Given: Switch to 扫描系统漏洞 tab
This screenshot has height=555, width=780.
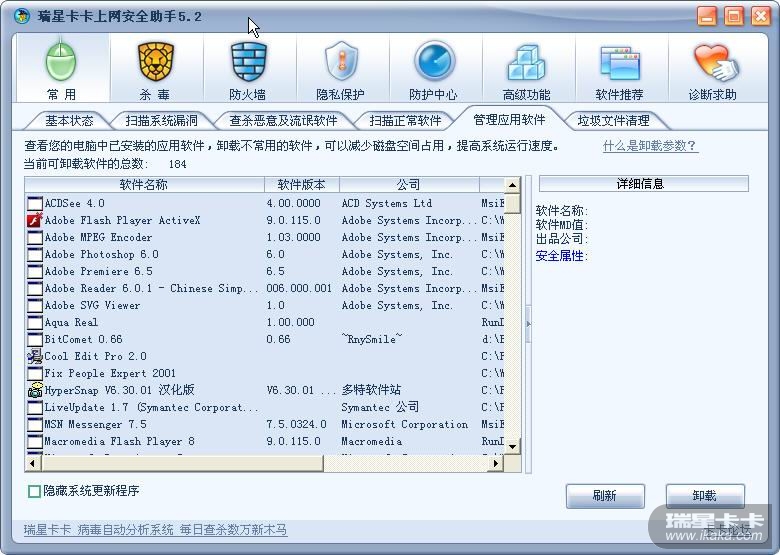Looking at the screenshot, I should (161, 120).
